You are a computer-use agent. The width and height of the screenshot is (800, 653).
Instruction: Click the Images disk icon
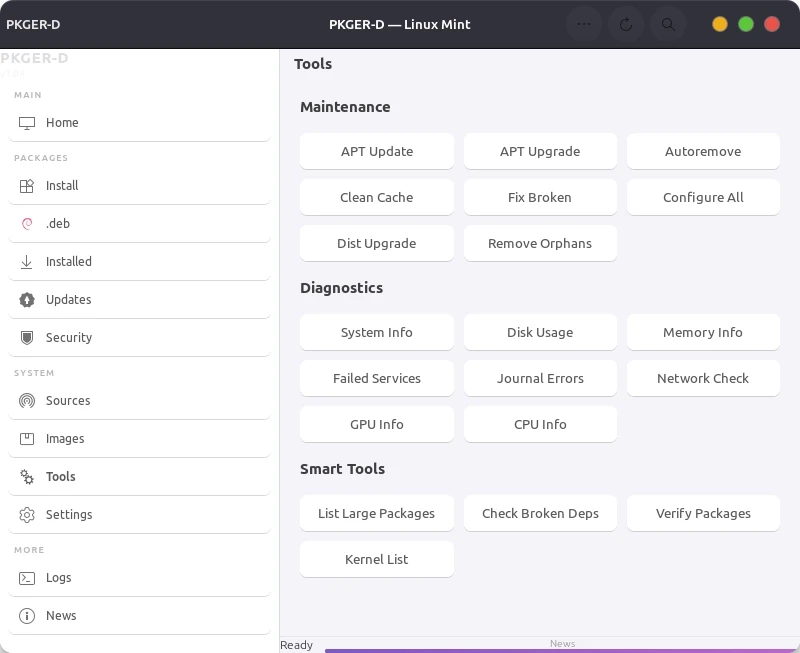[27, 439]
